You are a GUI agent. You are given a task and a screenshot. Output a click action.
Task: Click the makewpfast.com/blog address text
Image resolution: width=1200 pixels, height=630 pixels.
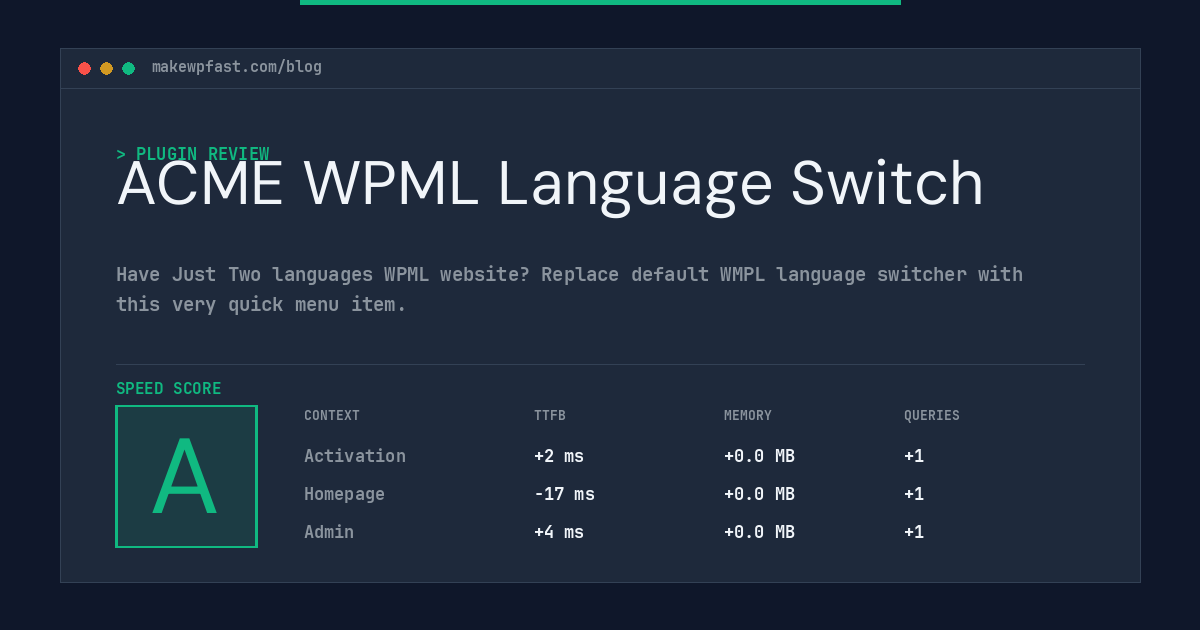(x=237, y=67)
